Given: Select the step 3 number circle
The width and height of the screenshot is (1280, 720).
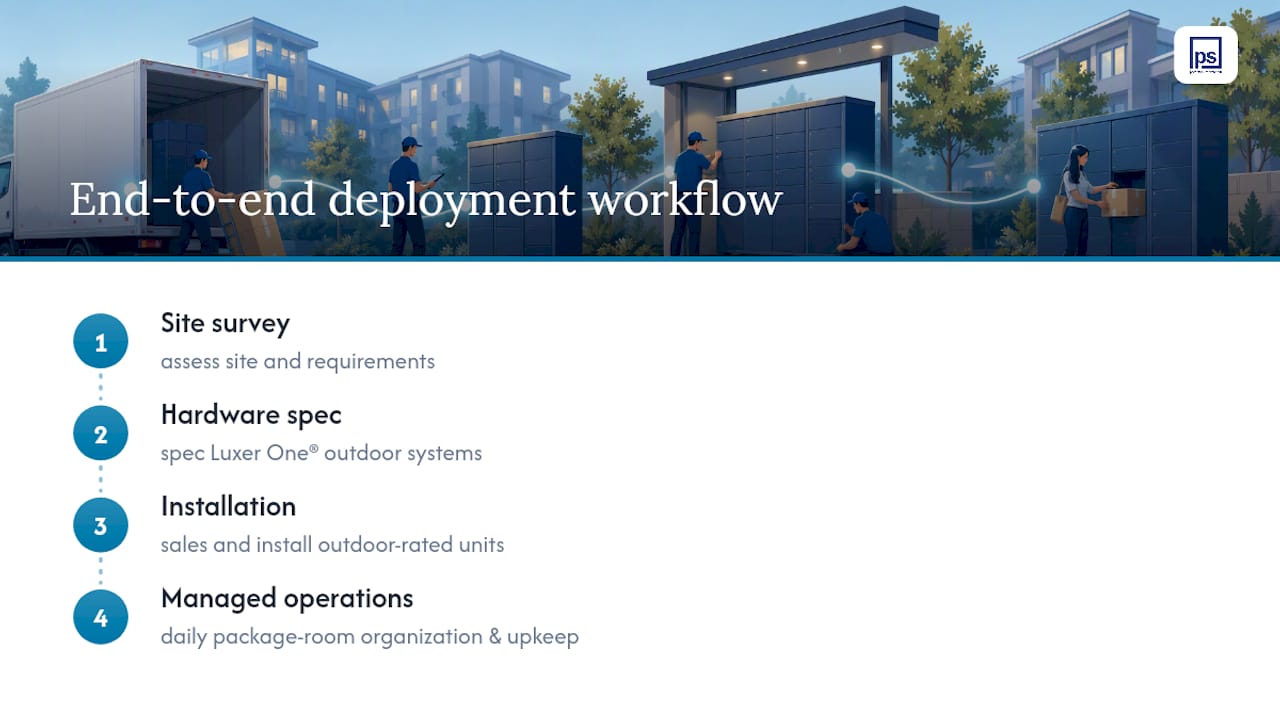Looking at the screenshot, I should (x=101, y=526).
